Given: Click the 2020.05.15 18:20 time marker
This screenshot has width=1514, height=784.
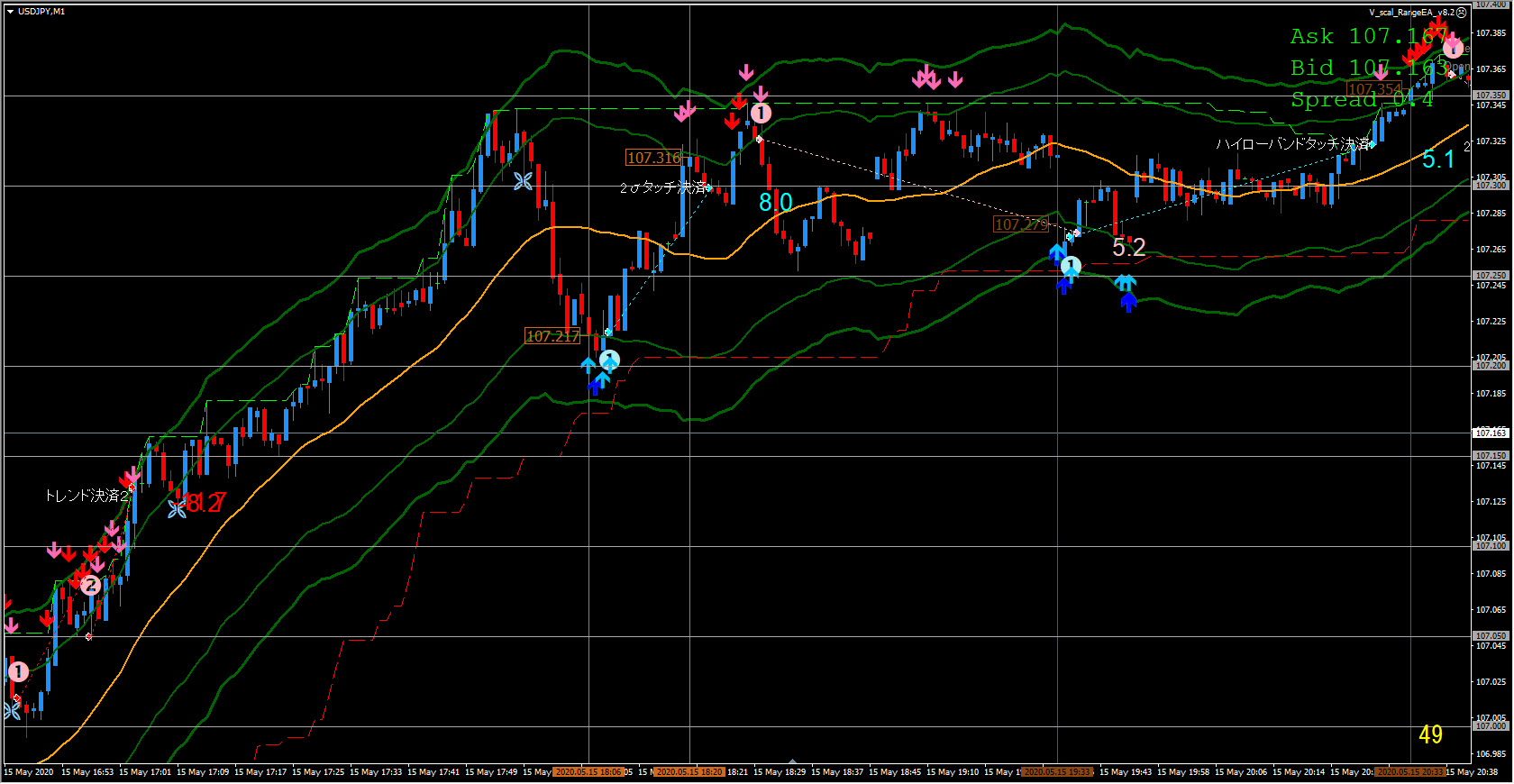Looking at the screenshot, I should click(689, 772).
